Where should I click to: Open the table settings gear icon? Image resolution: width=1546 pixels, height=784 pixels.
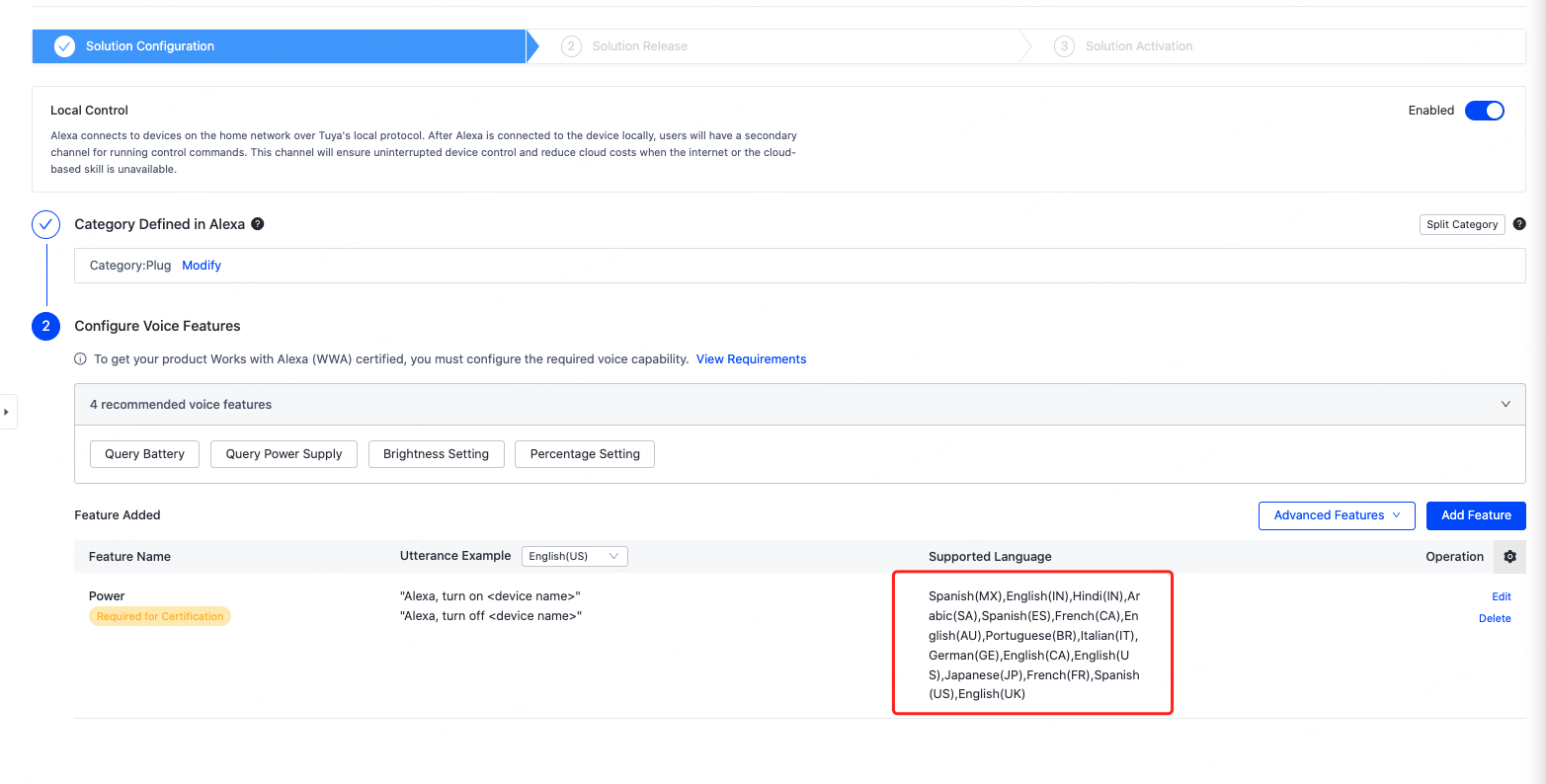1509,557
